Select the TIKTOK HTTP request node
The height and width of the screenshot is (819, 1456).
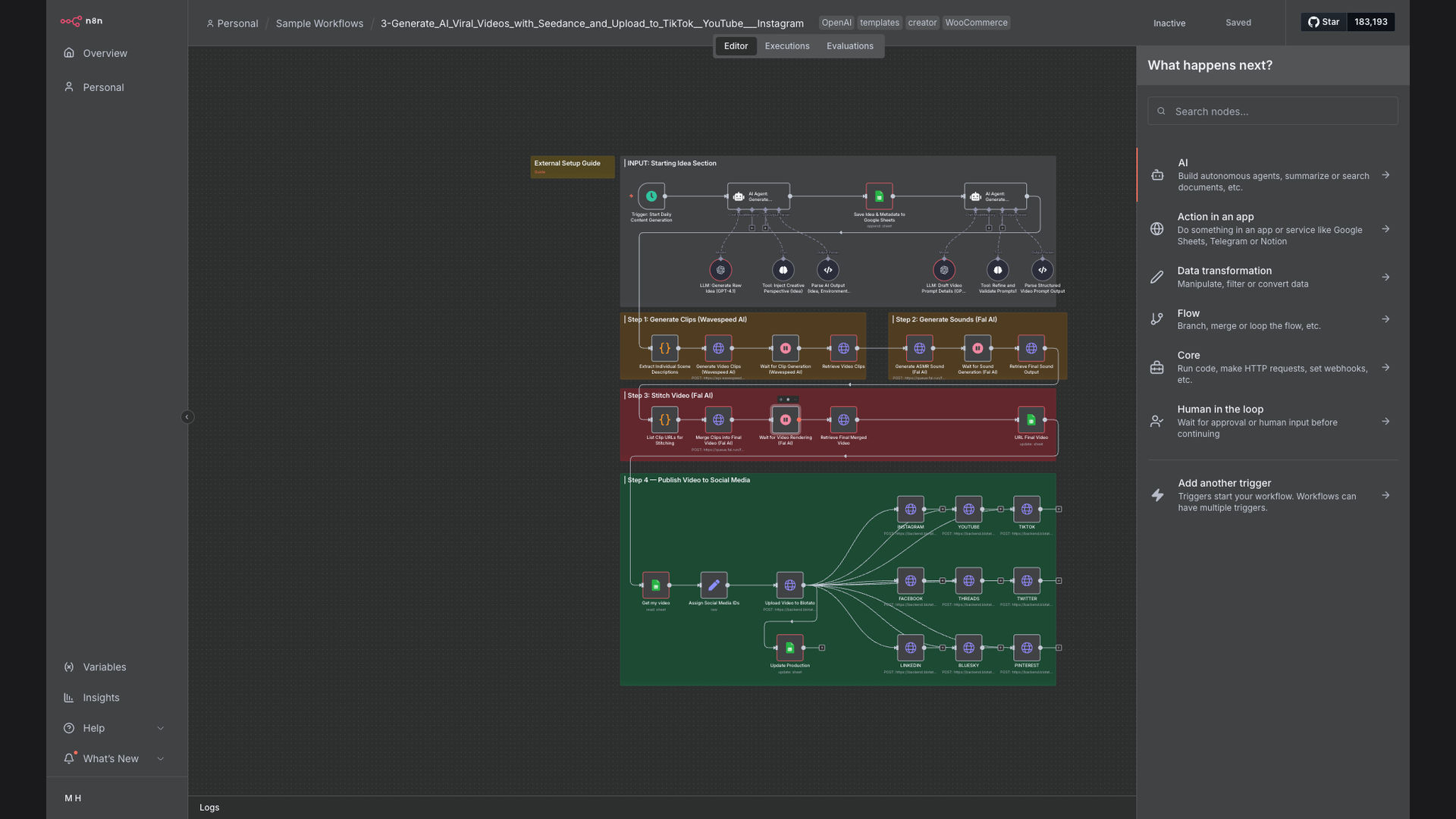(x=1027, y=509)
